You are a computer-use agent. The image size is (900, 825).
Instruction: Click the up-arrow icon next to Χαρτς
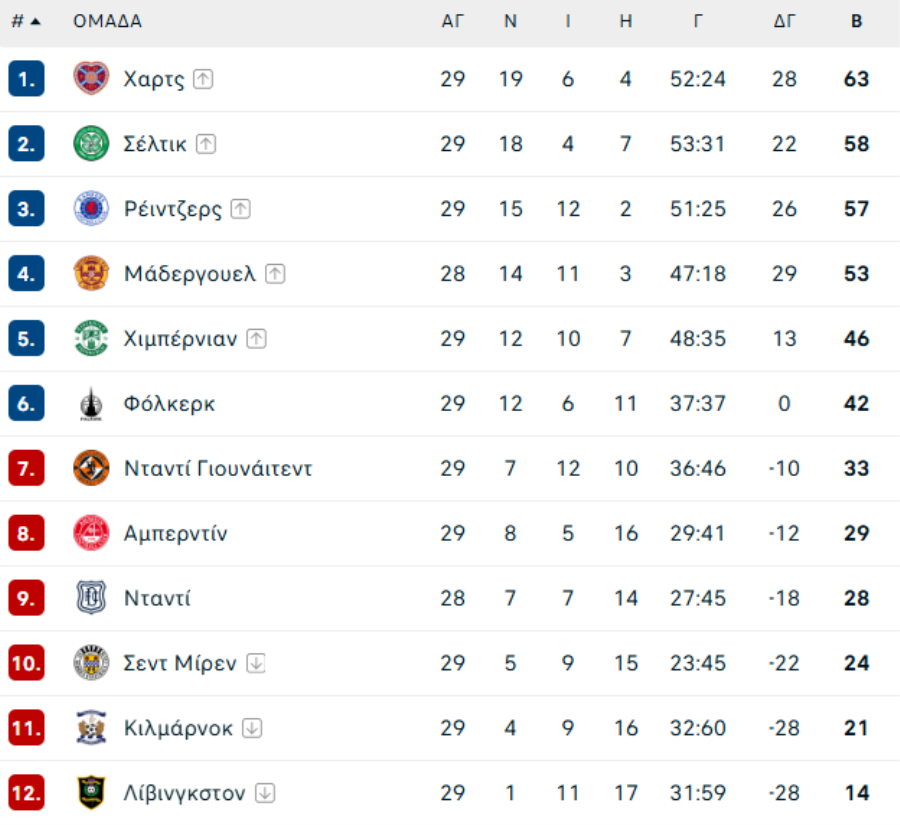(203, 79)
